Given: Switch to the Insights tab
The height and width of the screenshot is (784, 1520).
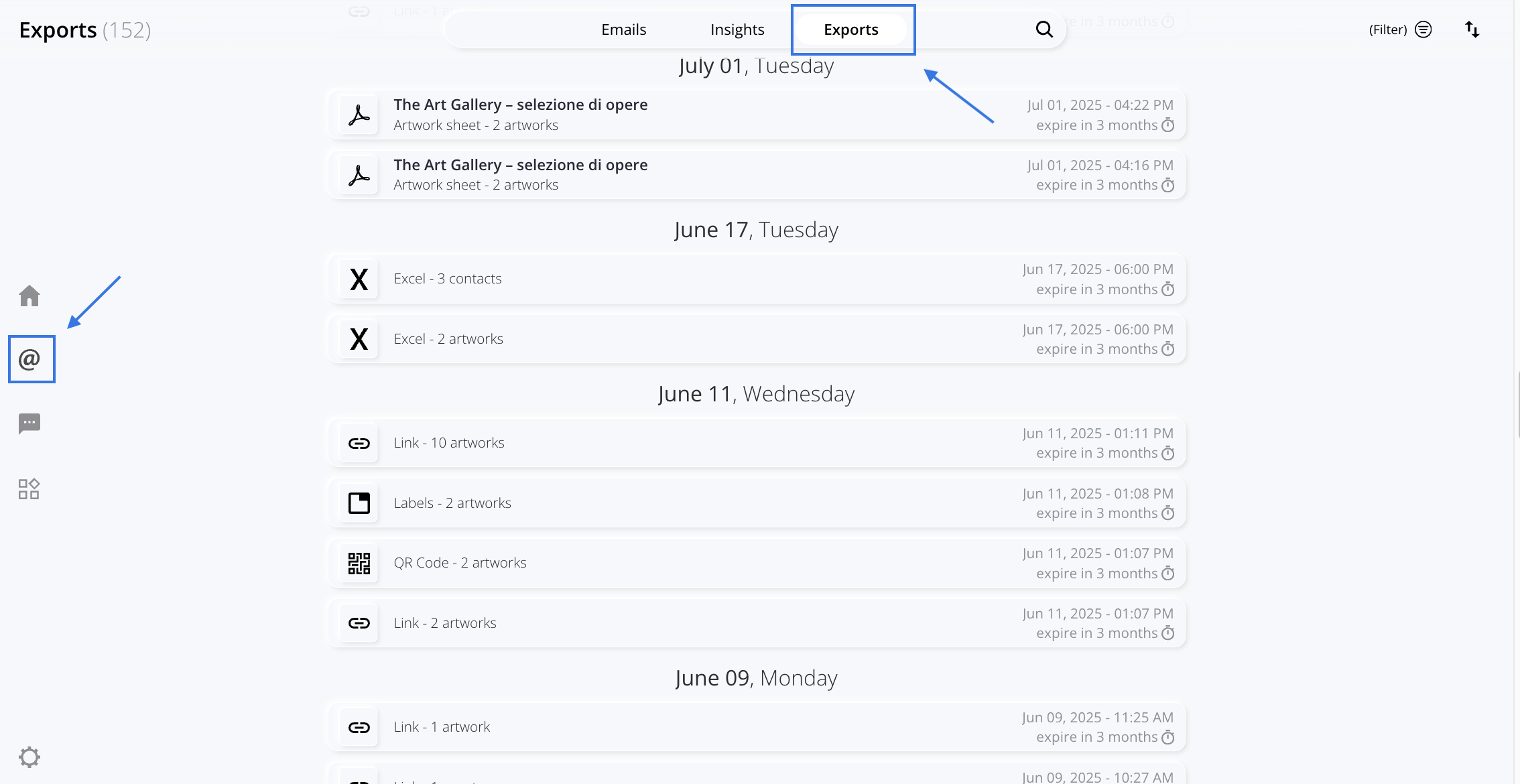Looking at the screenshot, I should pos(737,29).
